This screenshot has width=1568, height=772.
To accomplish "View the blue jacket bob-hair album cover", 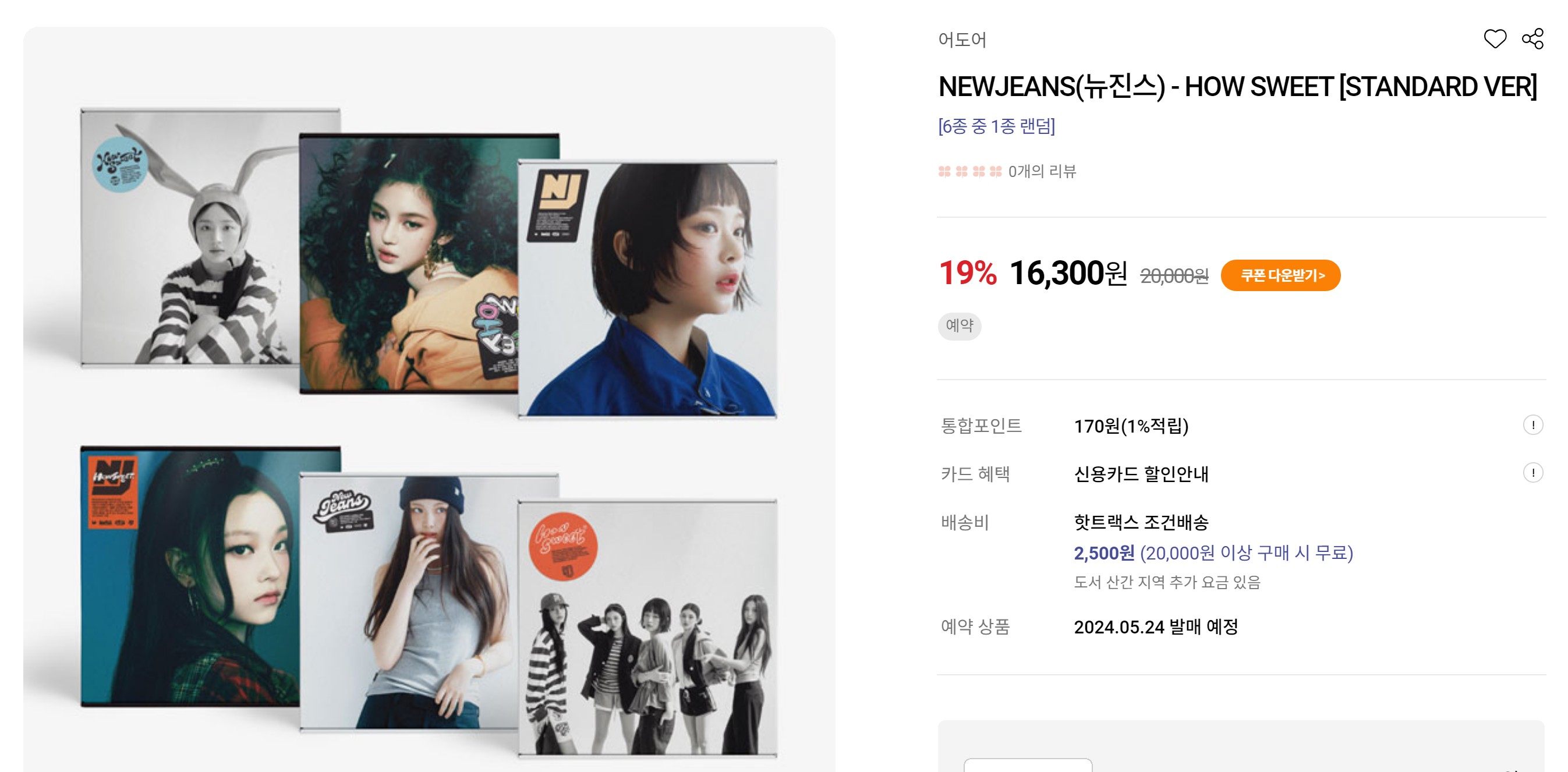I will (647, 289).
